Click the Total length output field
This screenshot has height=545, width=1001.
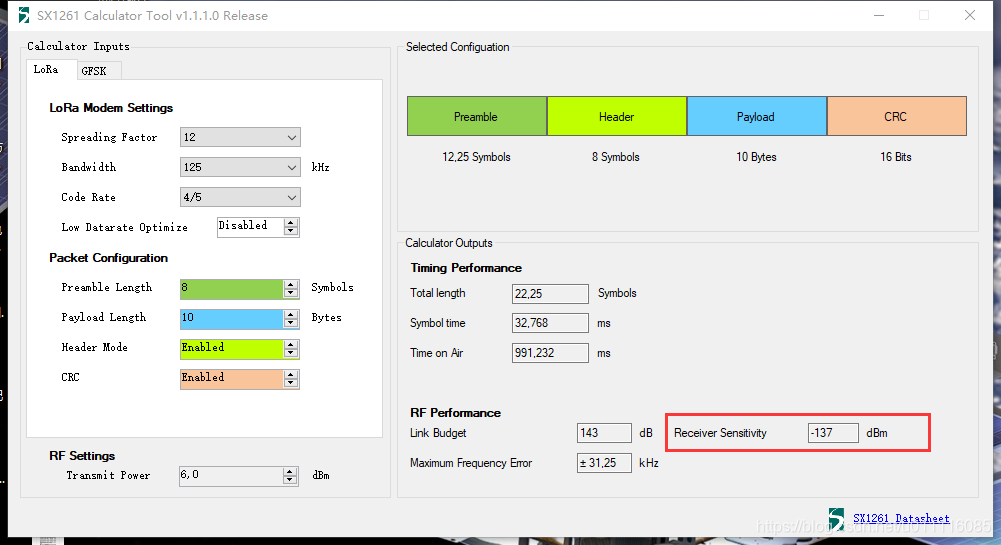550,294
